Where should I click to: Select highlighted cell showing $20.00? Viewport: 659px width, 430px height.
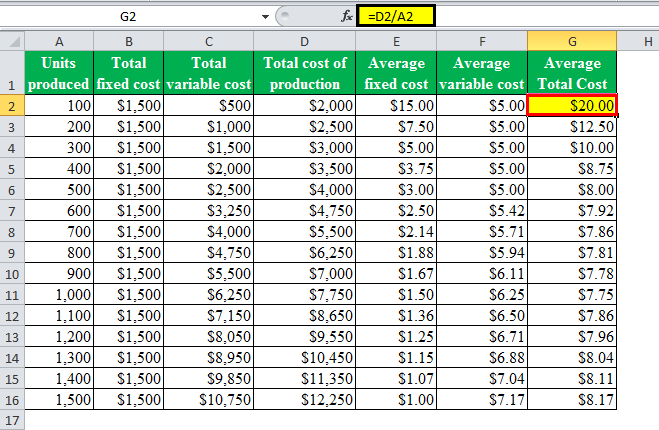tap(572, 105)
